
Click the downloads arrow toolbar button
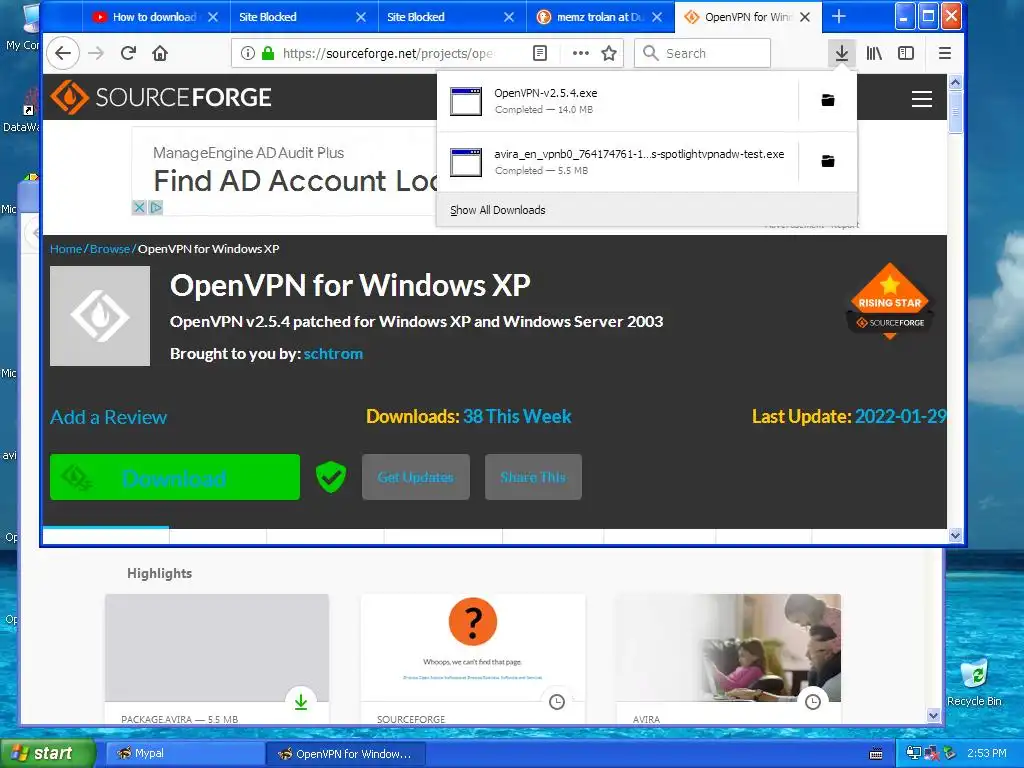(x=842, y=54)
